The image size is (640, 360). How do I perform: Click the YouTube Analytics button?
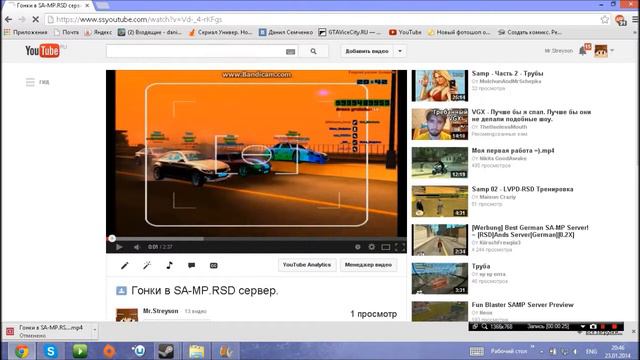(x=307, y=265)
